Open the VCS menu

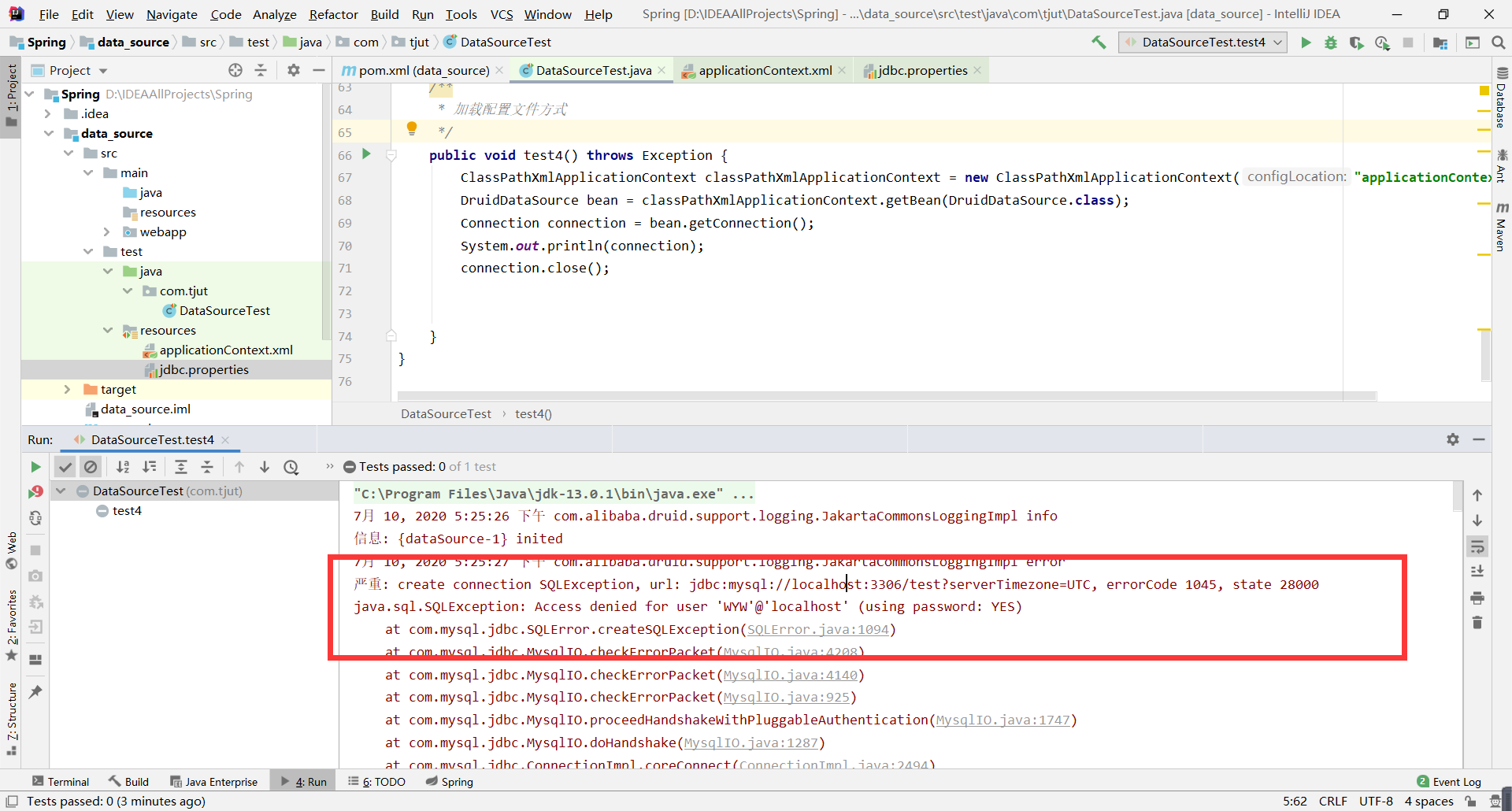pyautogui.click(x=502, y=14)
